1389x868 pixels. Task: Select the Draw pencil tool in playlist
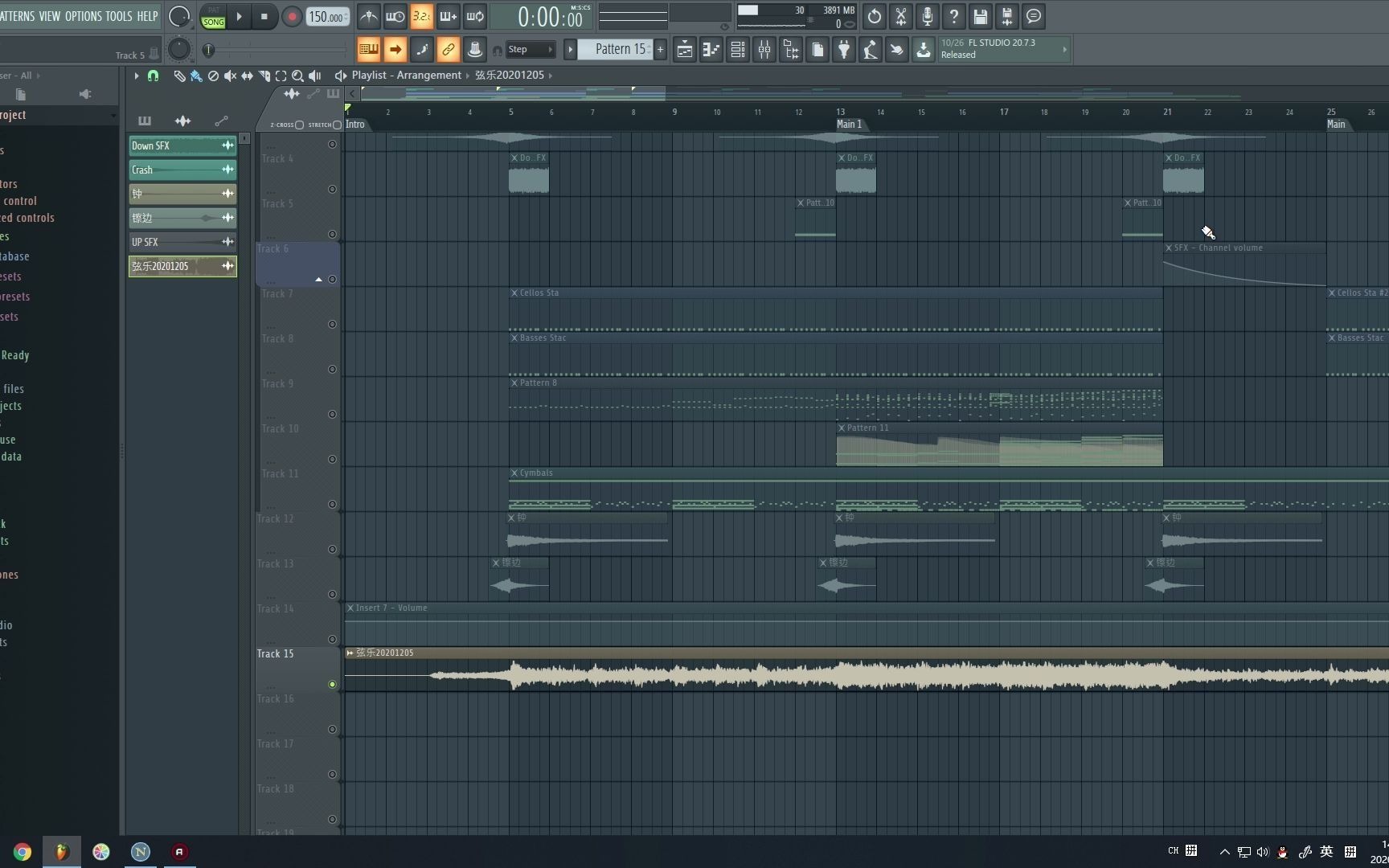(179, 76)
